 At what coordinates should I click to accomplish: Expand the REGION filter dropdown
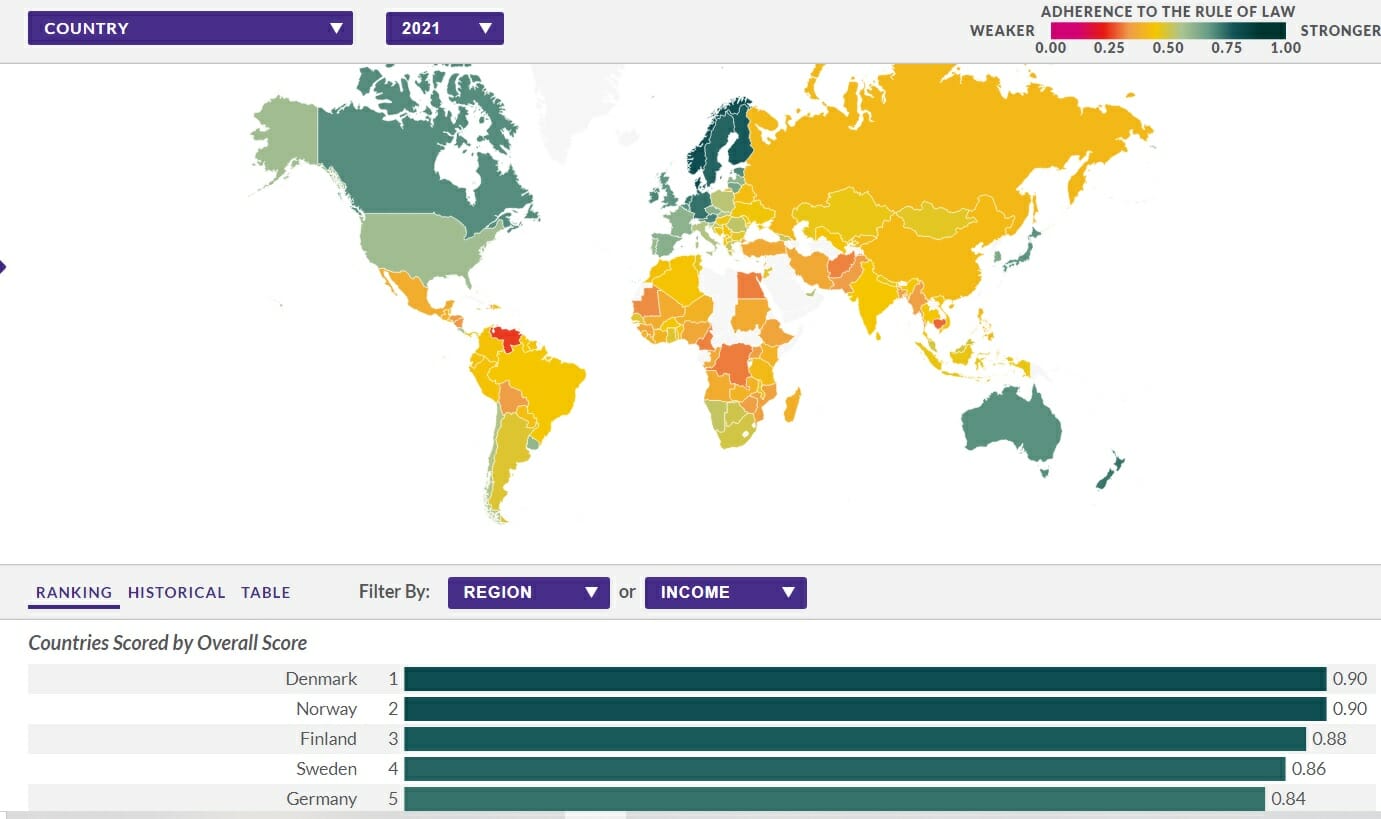point(528,592)
